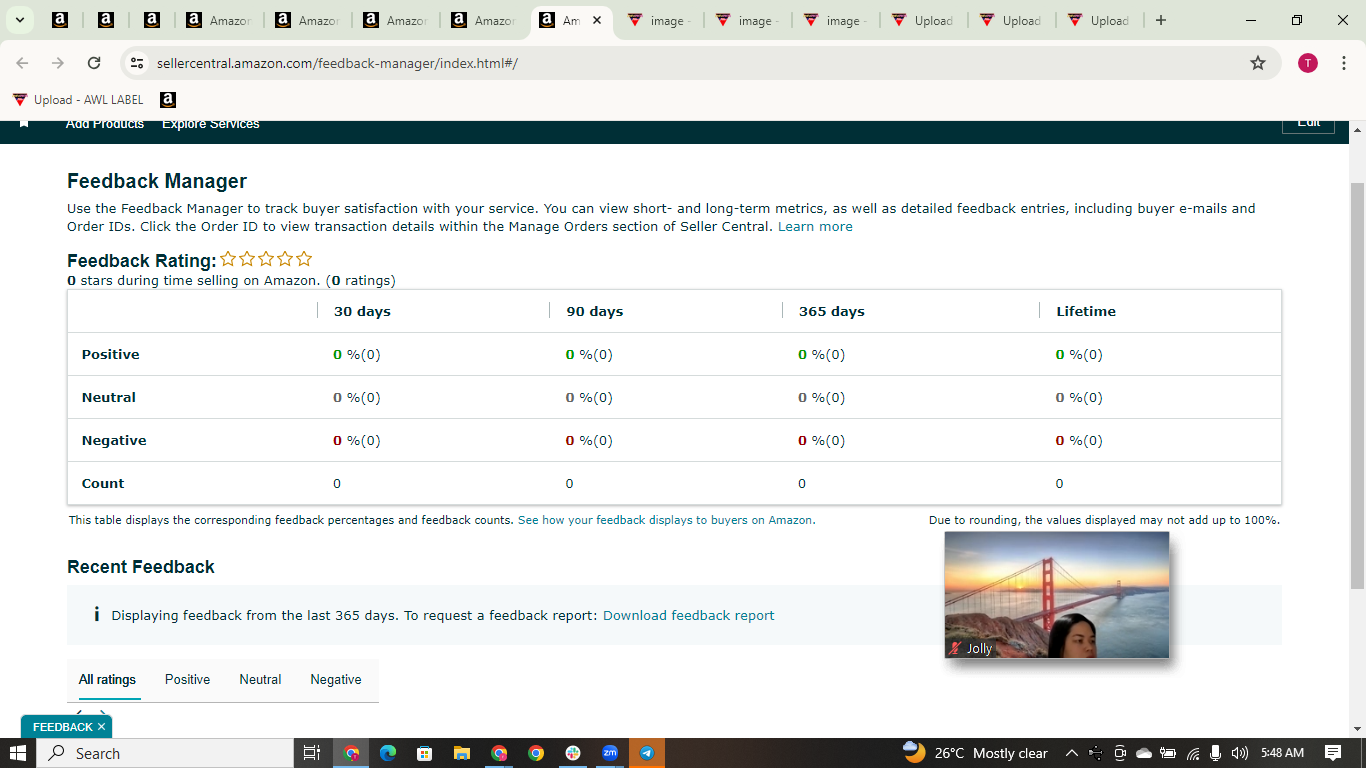Open the Learn more link

click(815, 227)
